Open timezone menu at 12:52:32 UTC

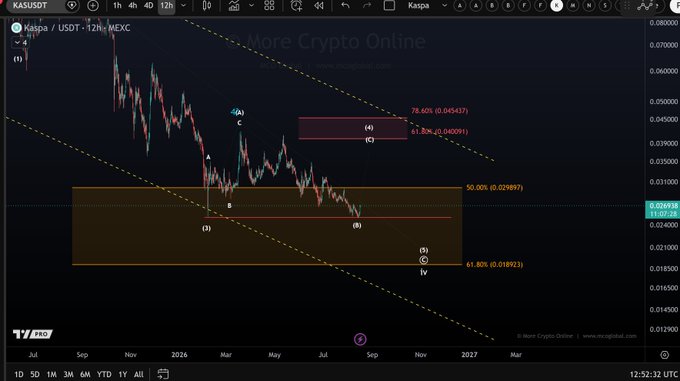coord(654,374)
